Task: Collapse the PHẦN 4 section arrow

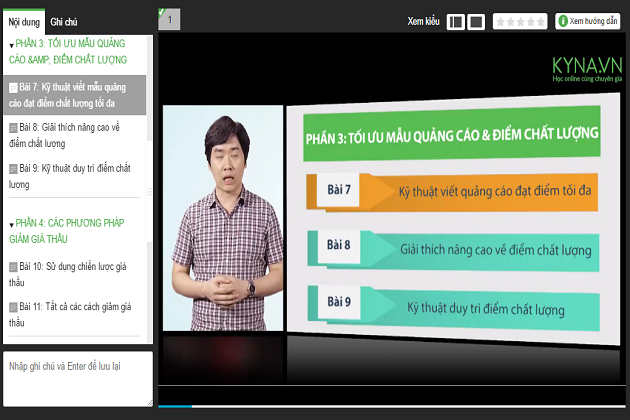Action: click(x=11, y=224)
